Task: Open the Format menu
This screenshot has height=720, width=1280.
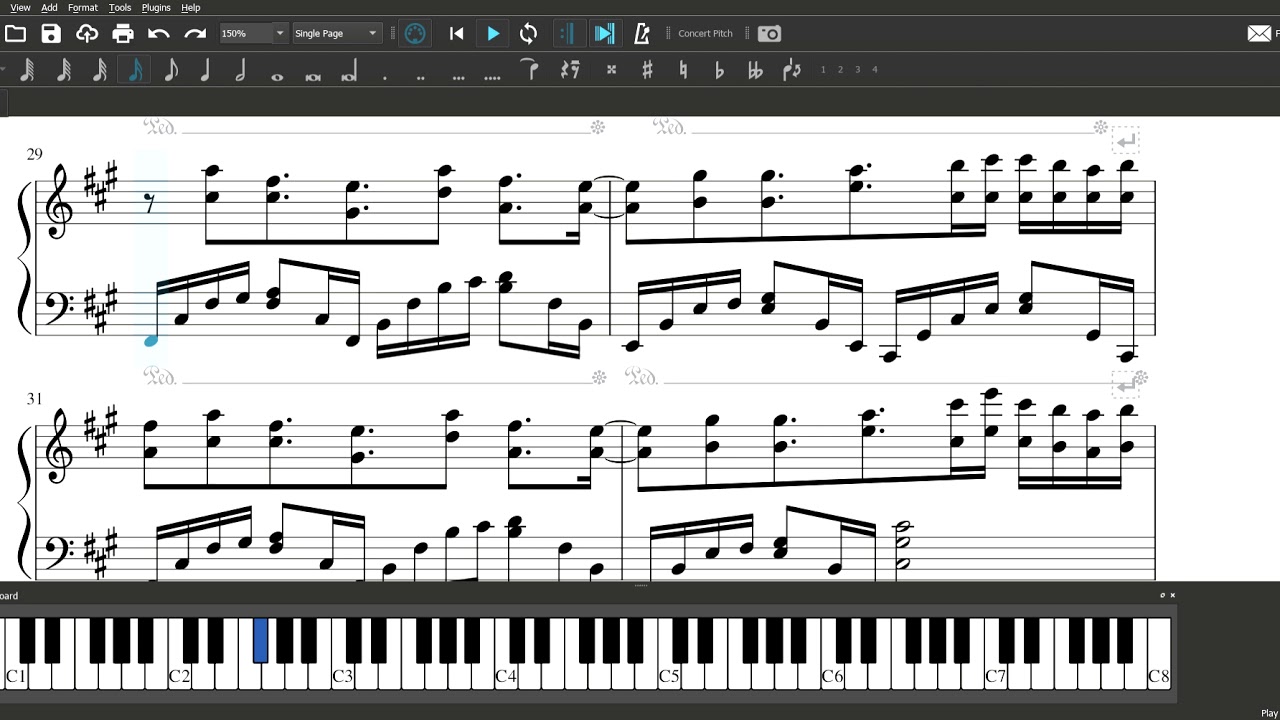Action: pyautogui.click(x=83, y=7)
